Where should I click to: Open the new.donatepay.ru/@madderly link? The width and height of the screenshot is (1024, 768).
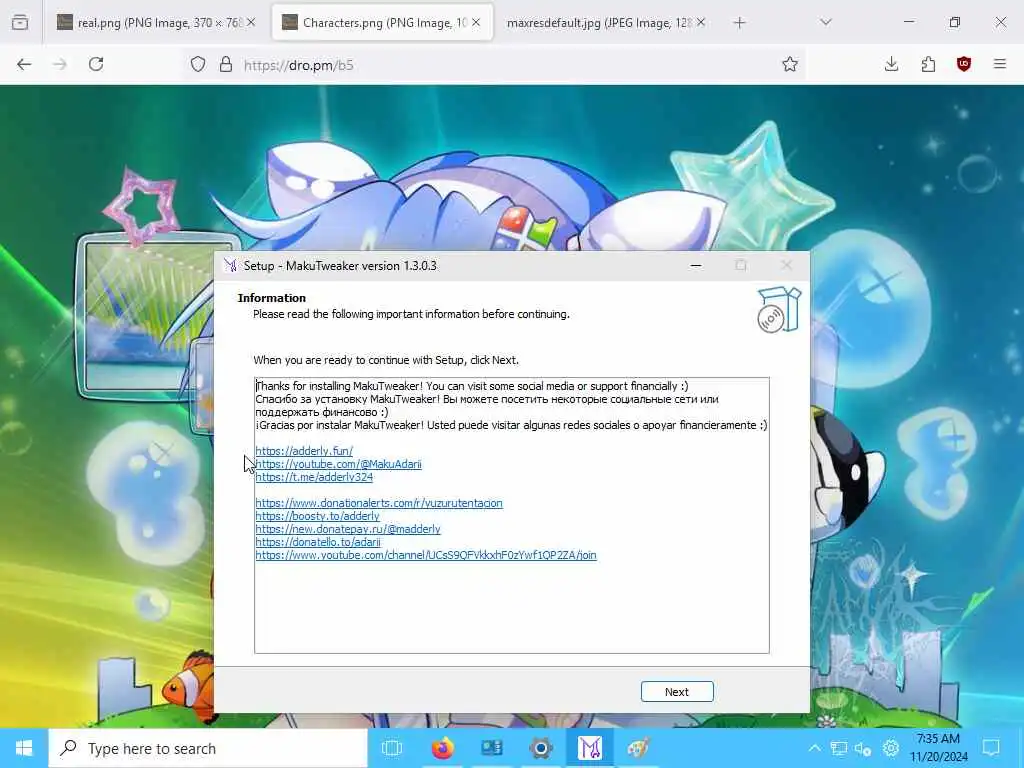tap(348, 529)
